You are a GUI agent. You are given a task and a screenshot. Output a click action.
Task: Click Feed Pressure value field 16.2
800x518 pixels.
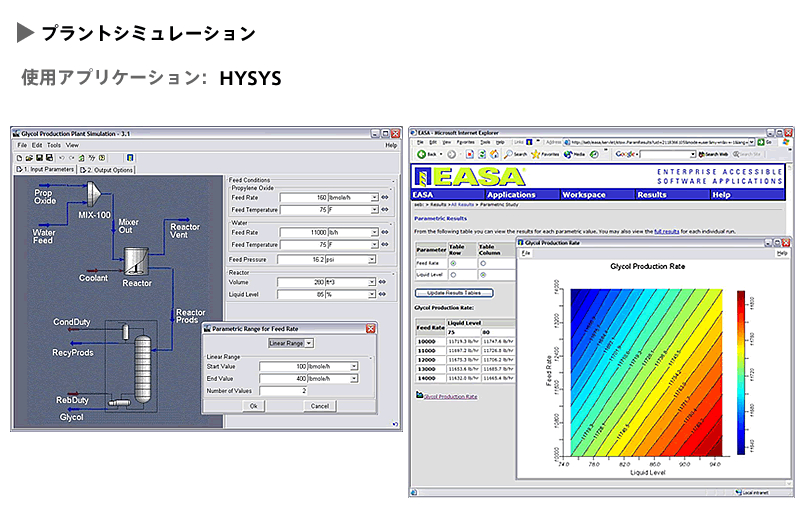(301, 260)
